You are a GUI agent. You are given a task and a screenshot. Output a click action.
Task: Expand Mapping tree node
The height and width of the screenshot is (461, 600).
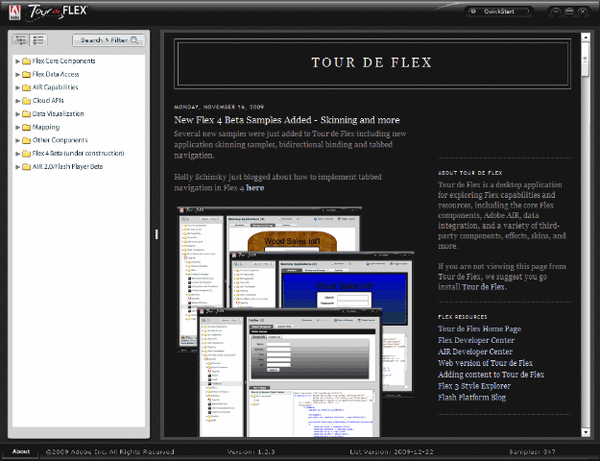point(18,127)
